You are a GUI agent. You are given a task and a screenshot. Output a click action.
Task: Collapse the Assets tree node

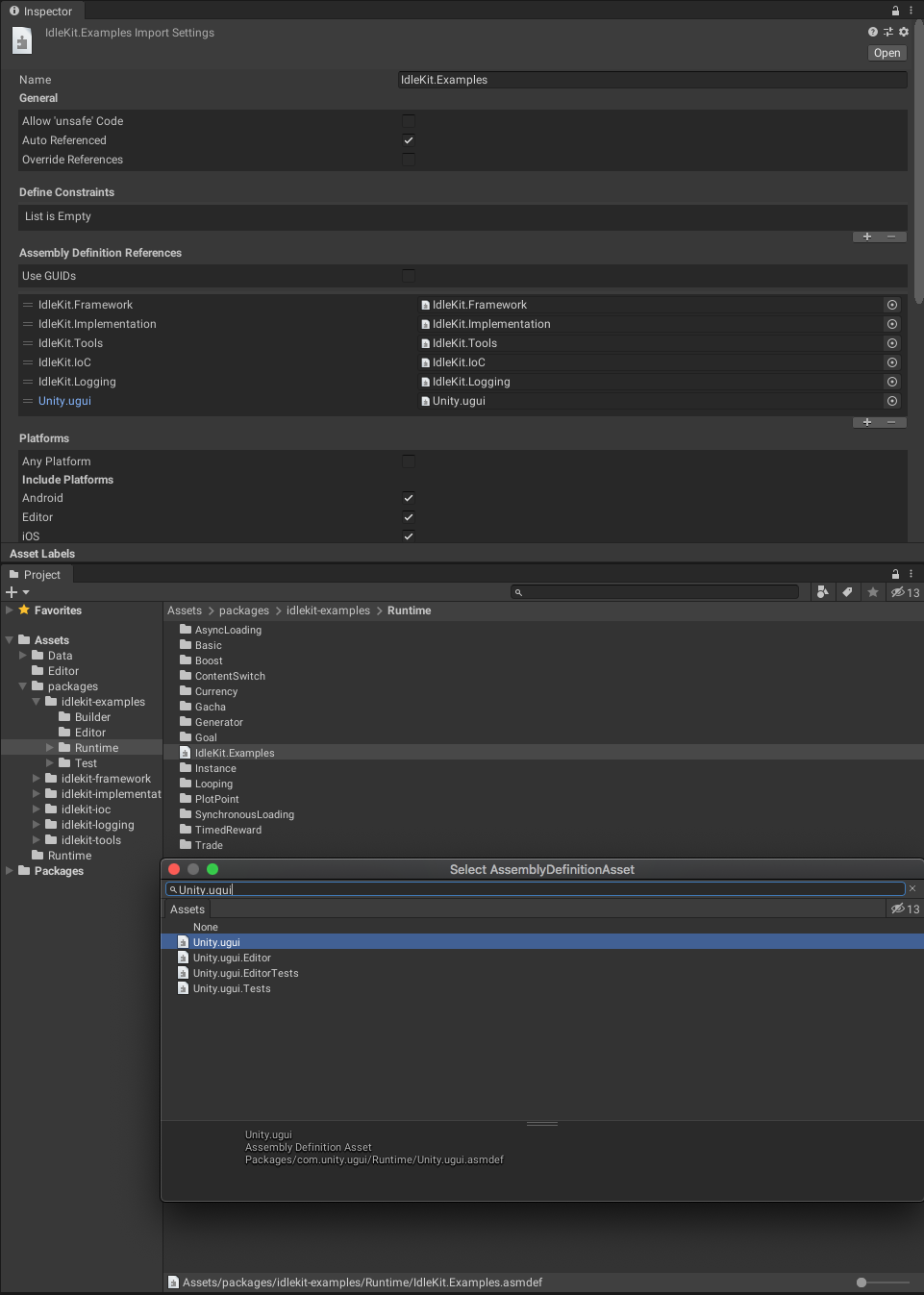click(10, 640)
